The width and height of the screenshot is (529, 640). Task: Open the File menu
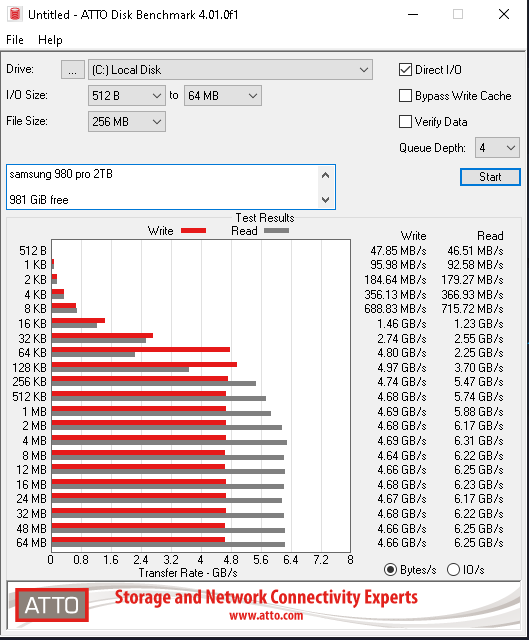click(x=15, y=40)
